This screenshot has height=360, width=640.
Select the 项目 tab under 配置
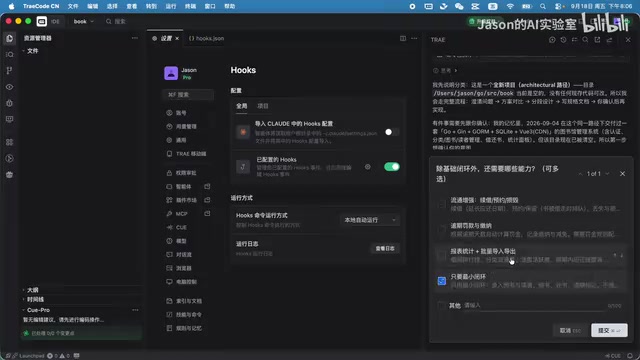click(x=263, y=106)
